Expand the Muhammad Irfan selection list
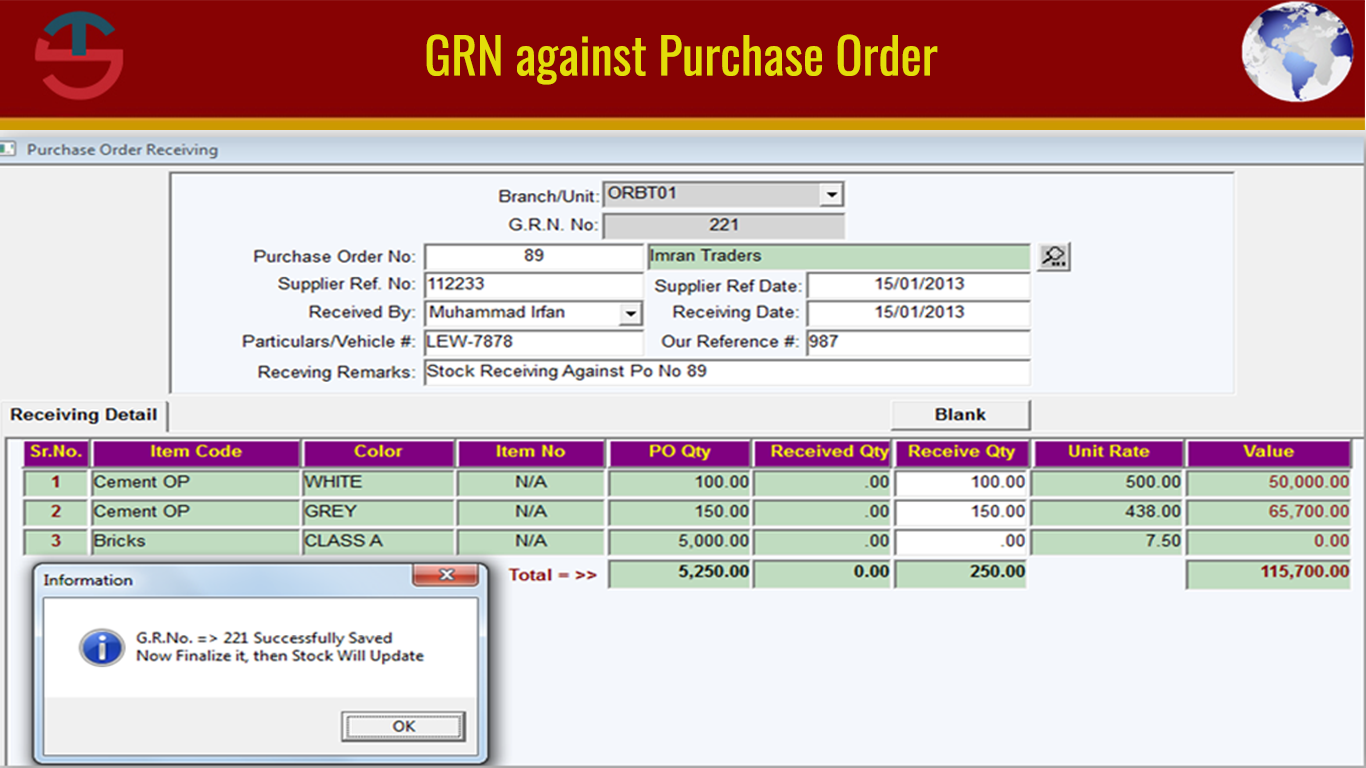 [x=631, y=313]
